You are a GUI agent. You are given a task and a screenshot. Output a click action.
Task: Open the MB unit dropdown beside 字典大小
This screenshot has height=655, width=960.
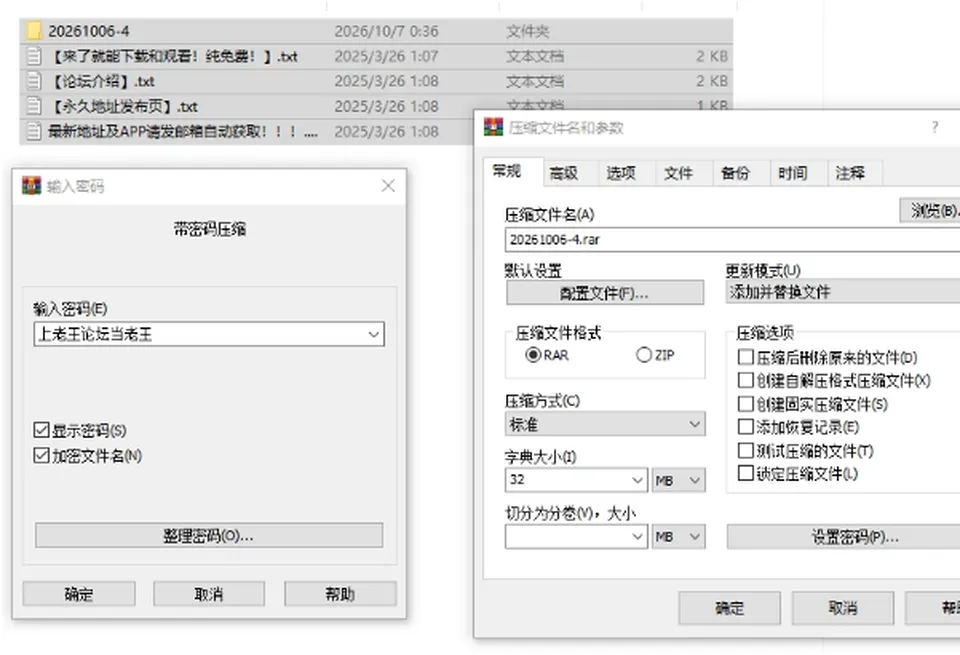point(678,480)
